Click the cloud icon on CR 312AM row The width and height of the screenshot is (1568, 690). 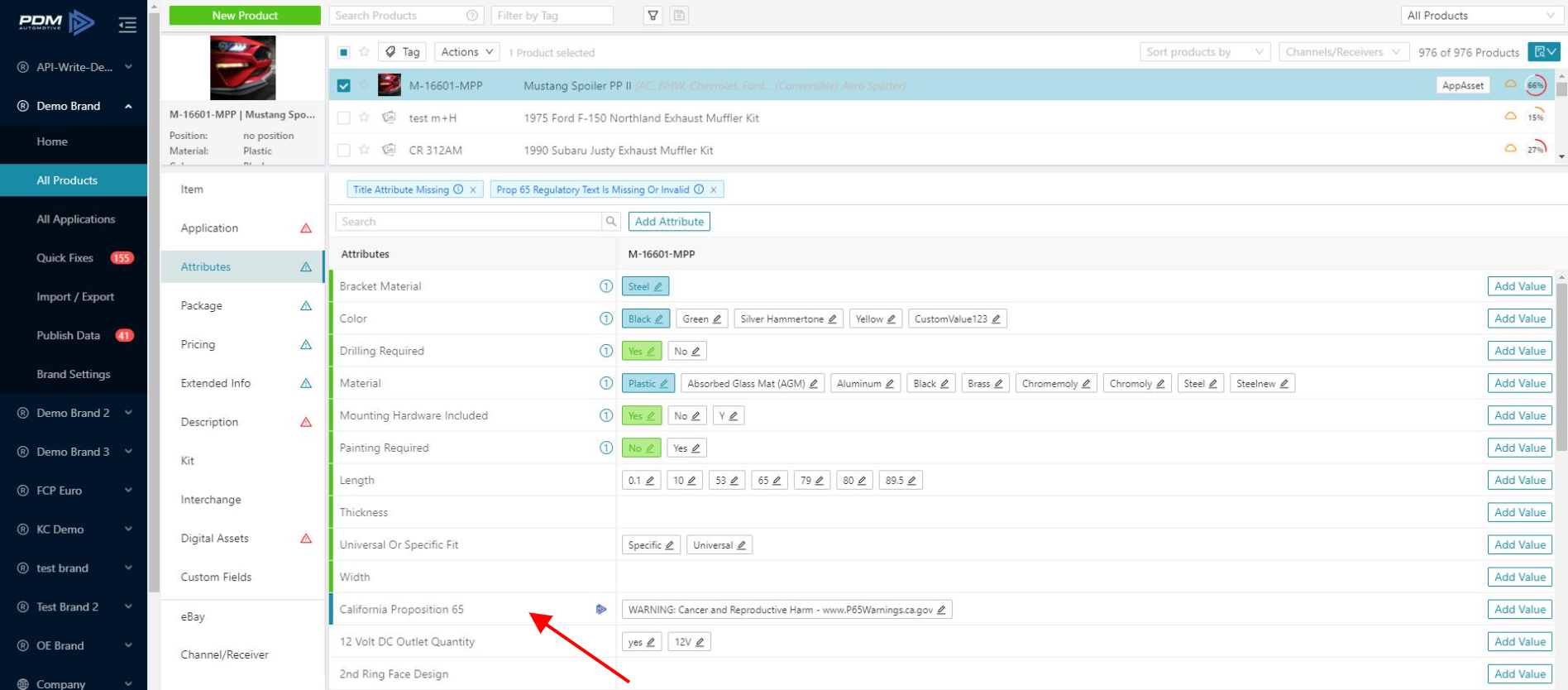pos(1510,149)
